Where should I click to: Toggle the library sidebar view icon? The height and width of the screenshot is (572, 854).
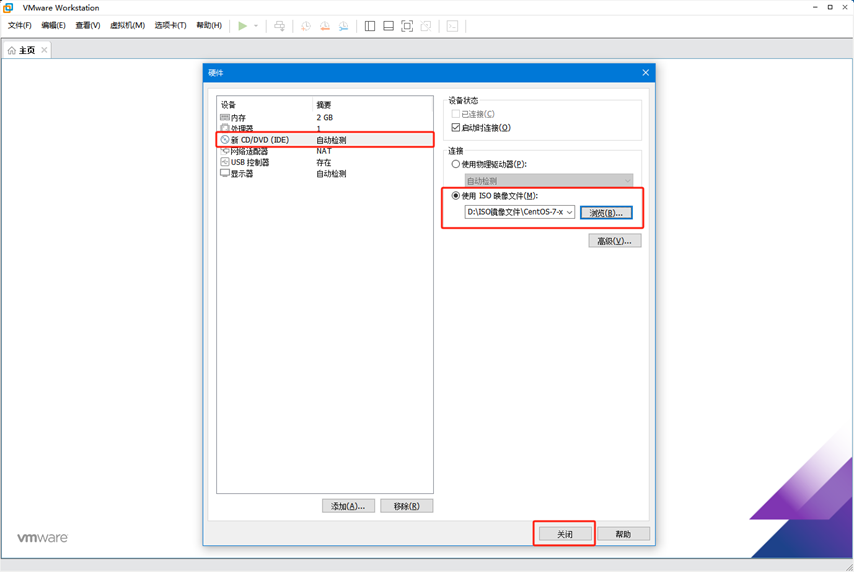pos(370,26)
